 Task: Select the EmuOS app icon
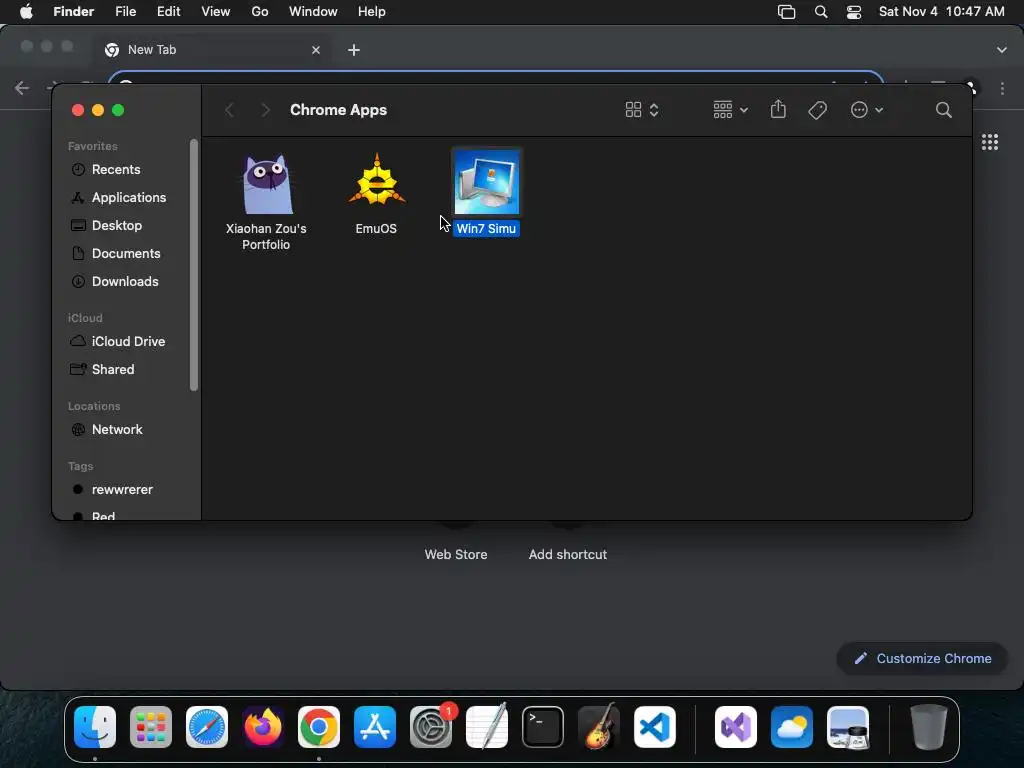point(377,180)
